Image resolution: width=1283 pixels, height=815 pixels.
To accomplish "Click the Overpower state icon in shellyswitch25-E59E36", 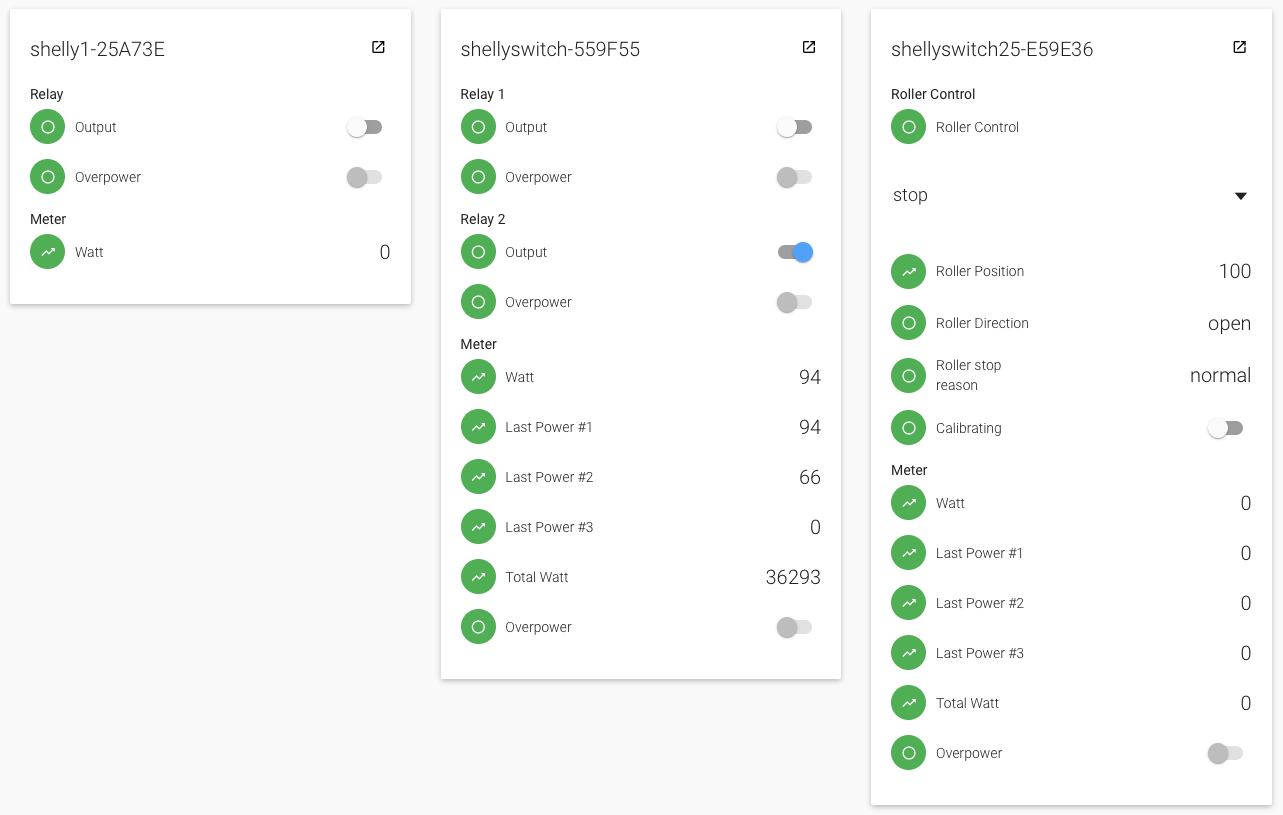I will pyautogui.click(x=908, y=753).
